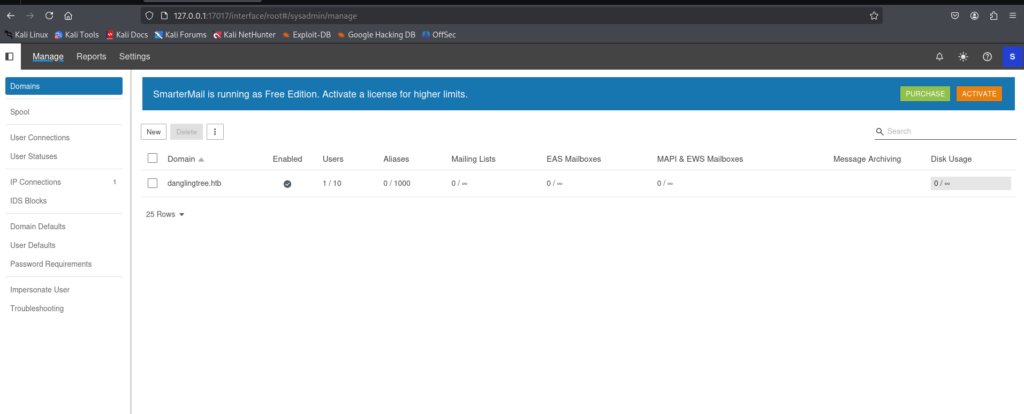Click the EAS Mailboxes column header

point(574,159)
